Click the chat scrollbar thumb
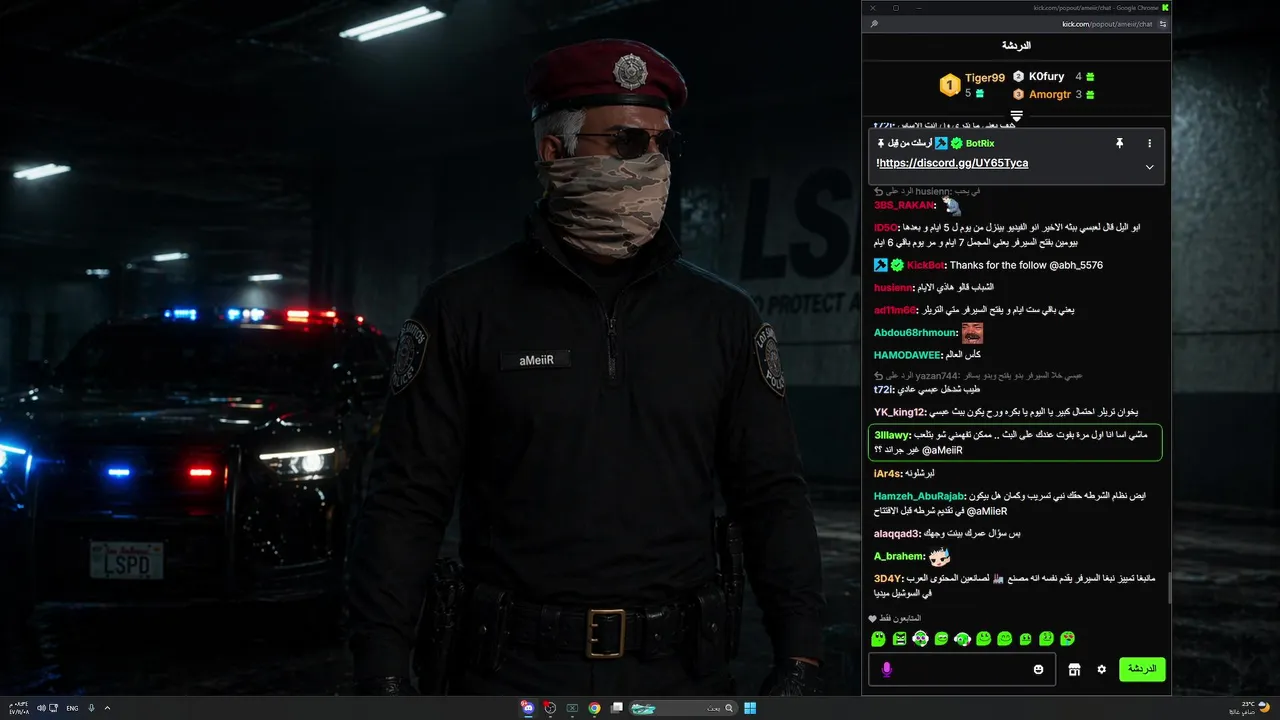This screenshot has height=720, width=1280. coord(1169,588)
